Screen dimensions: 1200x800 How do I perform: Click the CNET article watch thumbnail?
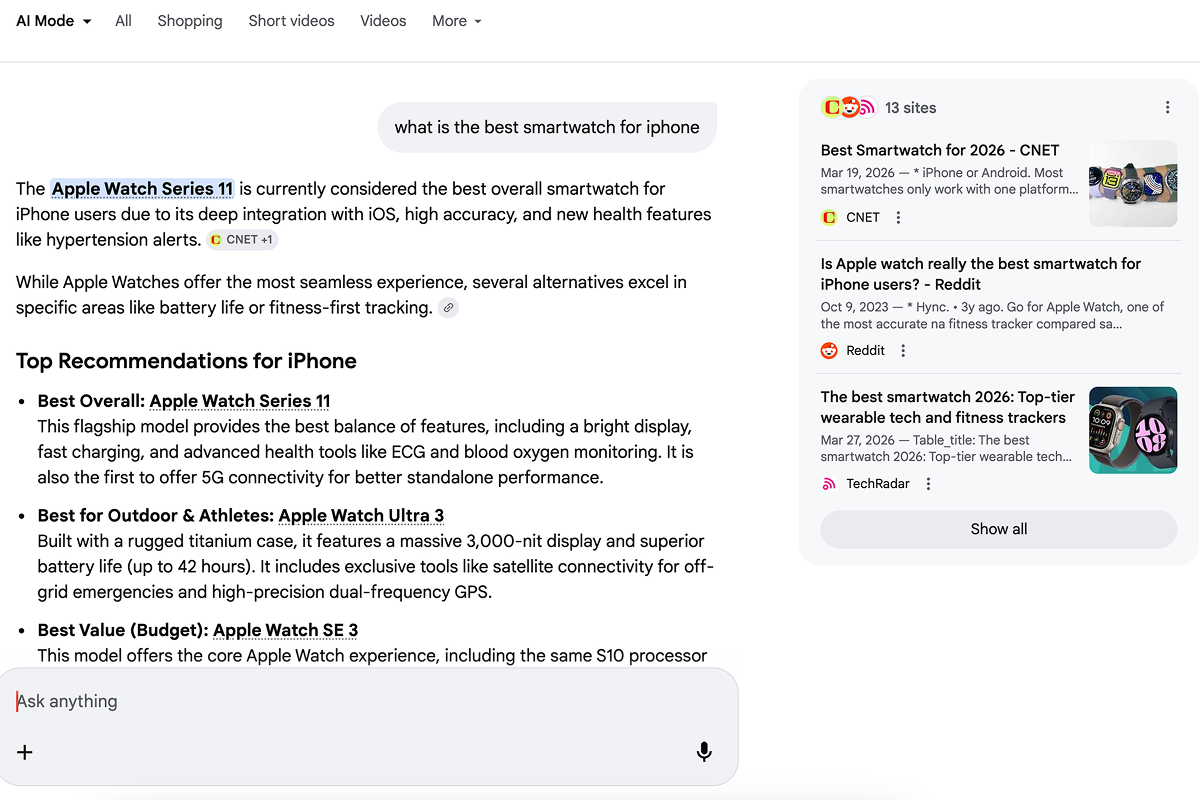pyautogui.click(x=1133, y=183)
